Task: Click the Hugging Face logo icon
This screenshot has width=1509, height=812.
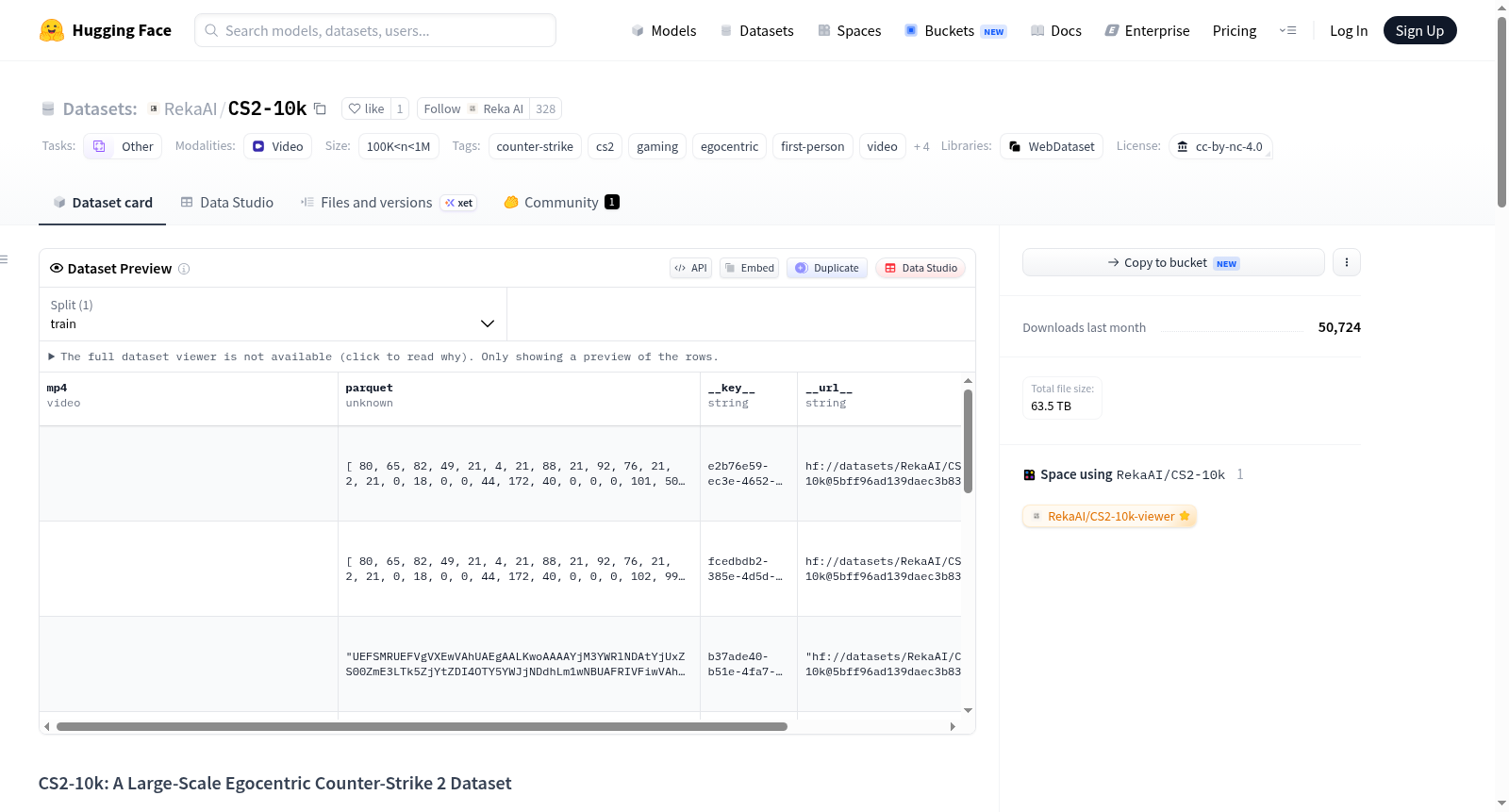Action: tap(52, 30)
